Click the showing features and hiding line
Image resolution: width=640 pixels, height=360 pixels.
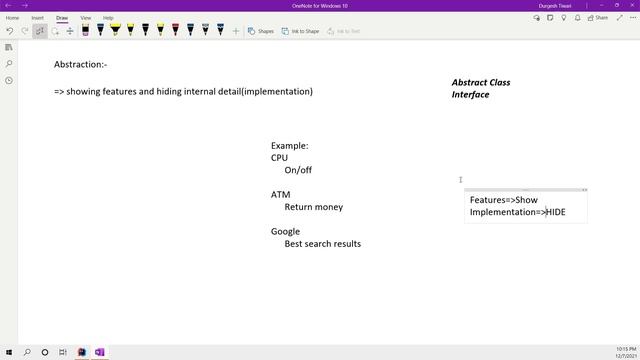click(x=183, y=91)
